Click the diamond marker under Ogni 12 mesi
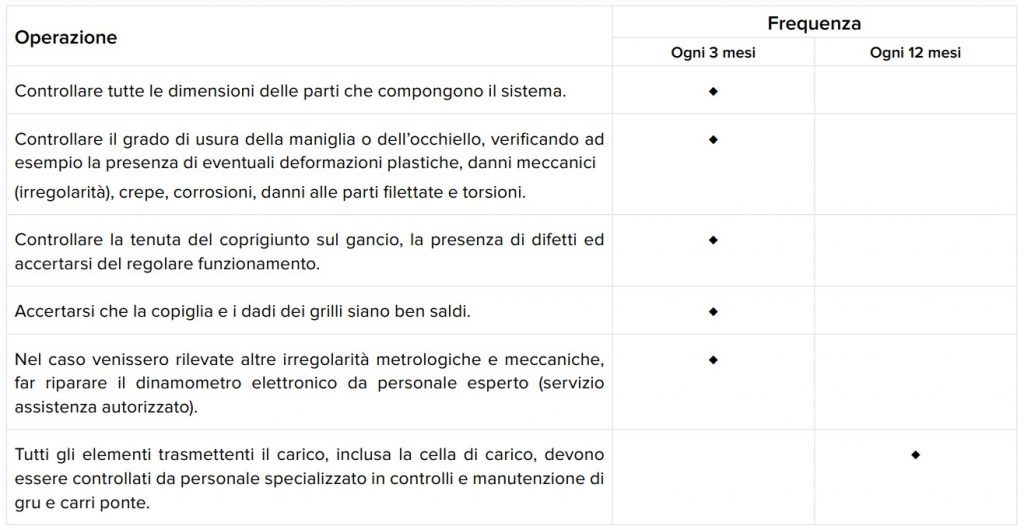Viewport: 1024px width, 530px height. 915,455
